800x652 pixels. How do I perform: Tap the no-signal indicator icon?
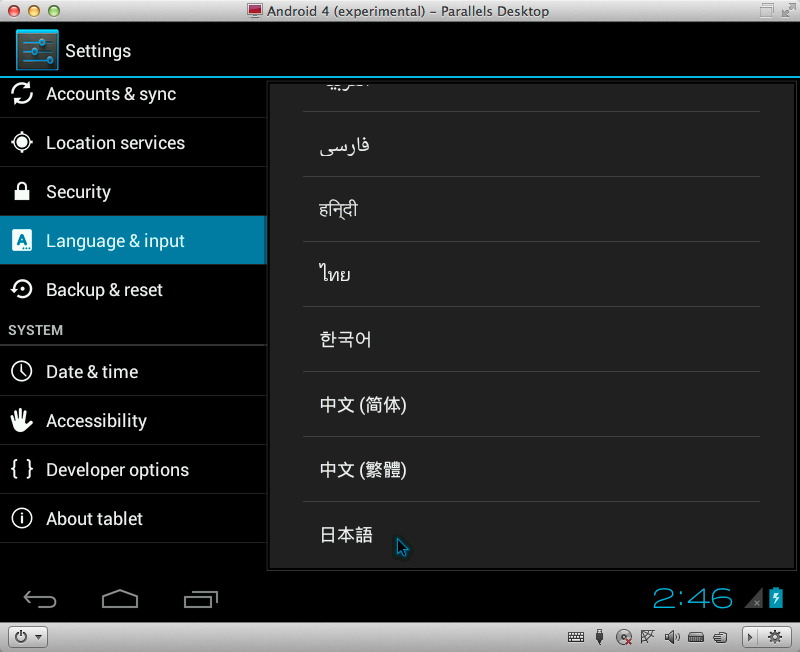pyautogui.click(x=754, y=598)
